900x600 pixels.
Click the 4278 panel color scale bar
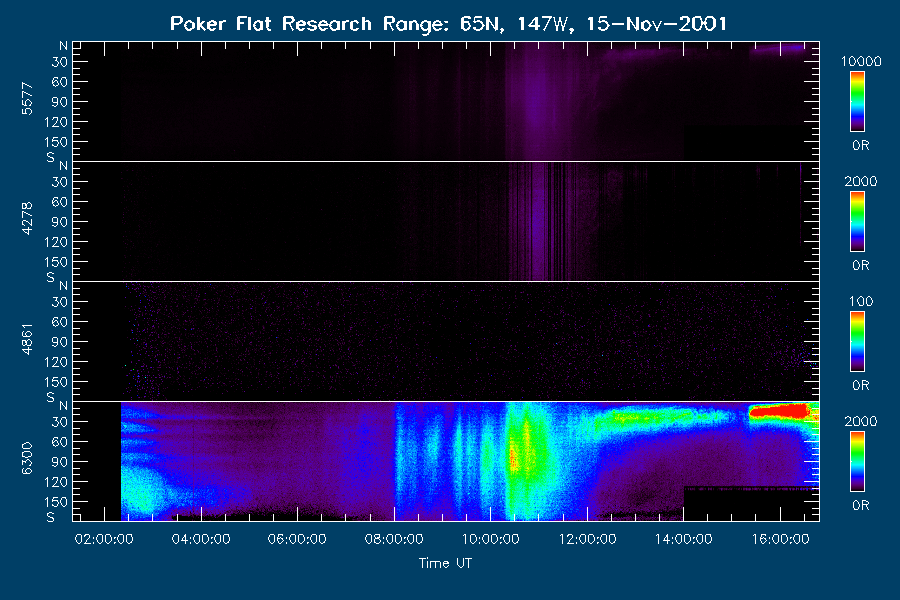click(x=858, y=222)
